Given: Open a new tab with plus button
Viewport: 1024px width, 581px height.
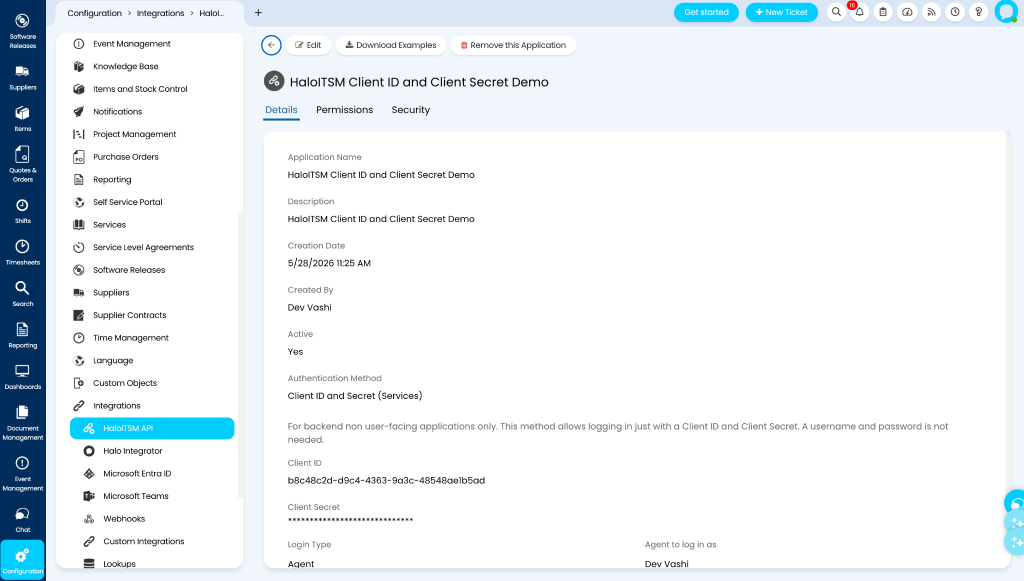Looking at the screenshot, I should (x=258, y=12).
